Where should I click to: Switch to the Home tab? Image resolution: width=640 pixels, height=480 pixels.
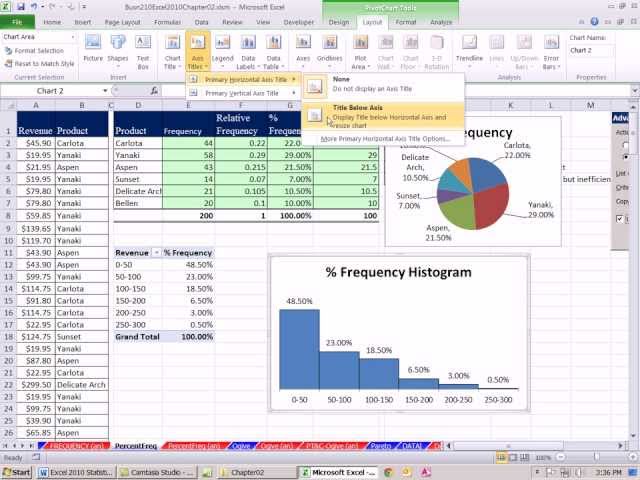52,22
